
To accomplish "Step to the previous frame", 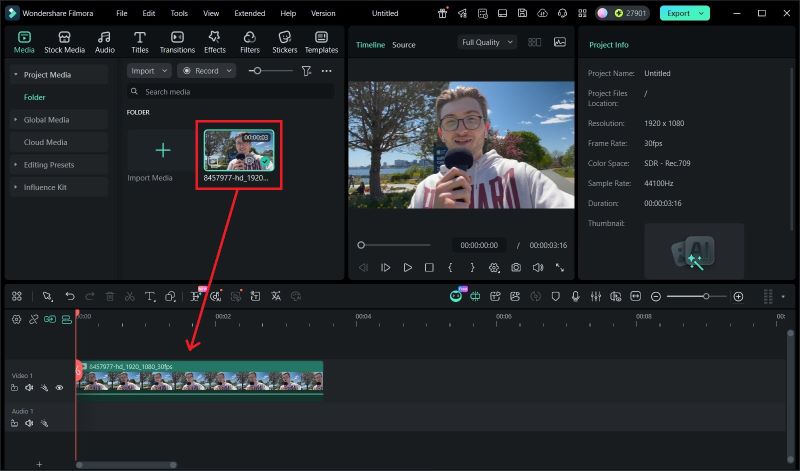I will pos(363,267).
